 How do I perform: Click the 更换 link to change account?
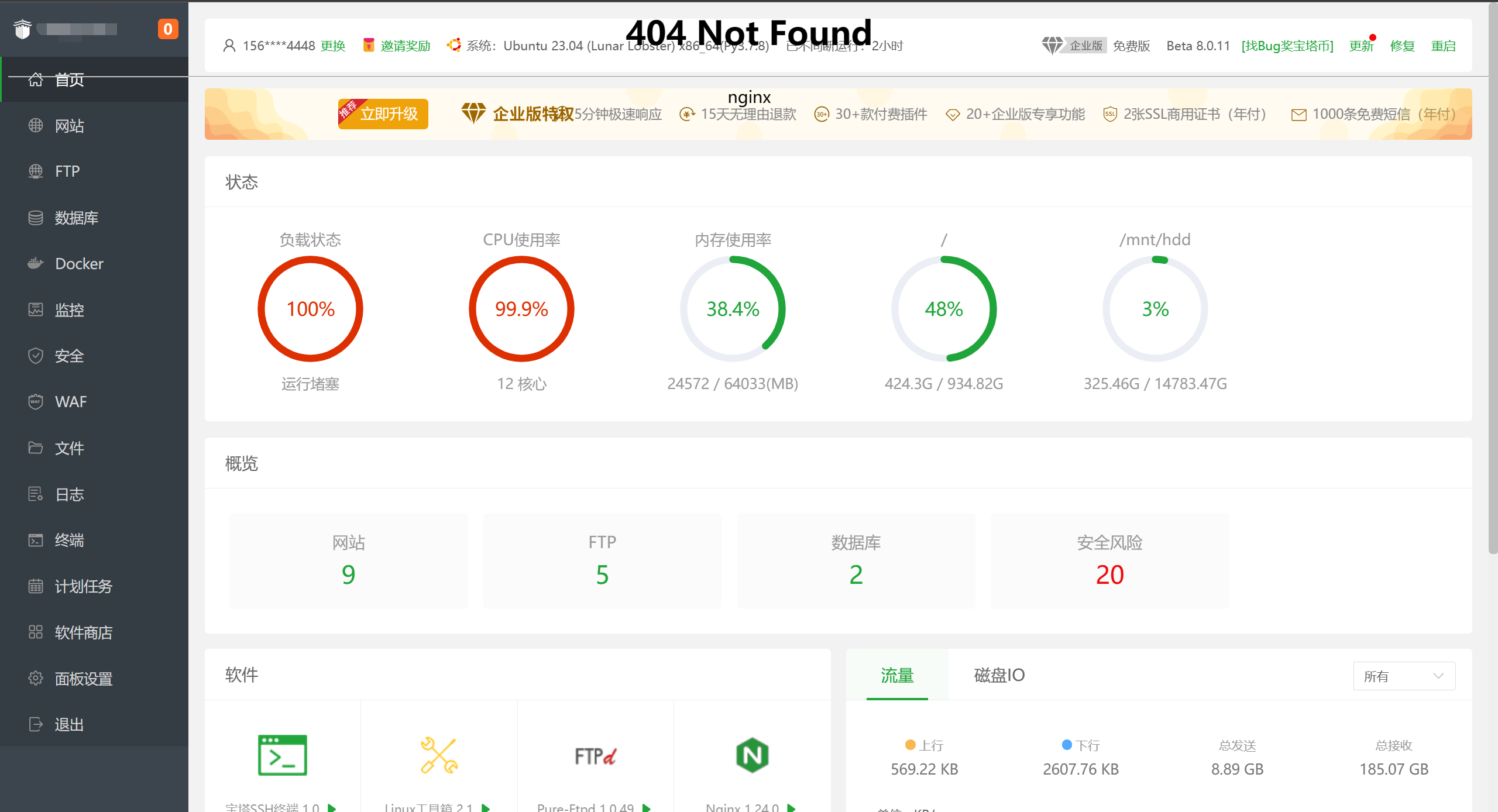333,46
